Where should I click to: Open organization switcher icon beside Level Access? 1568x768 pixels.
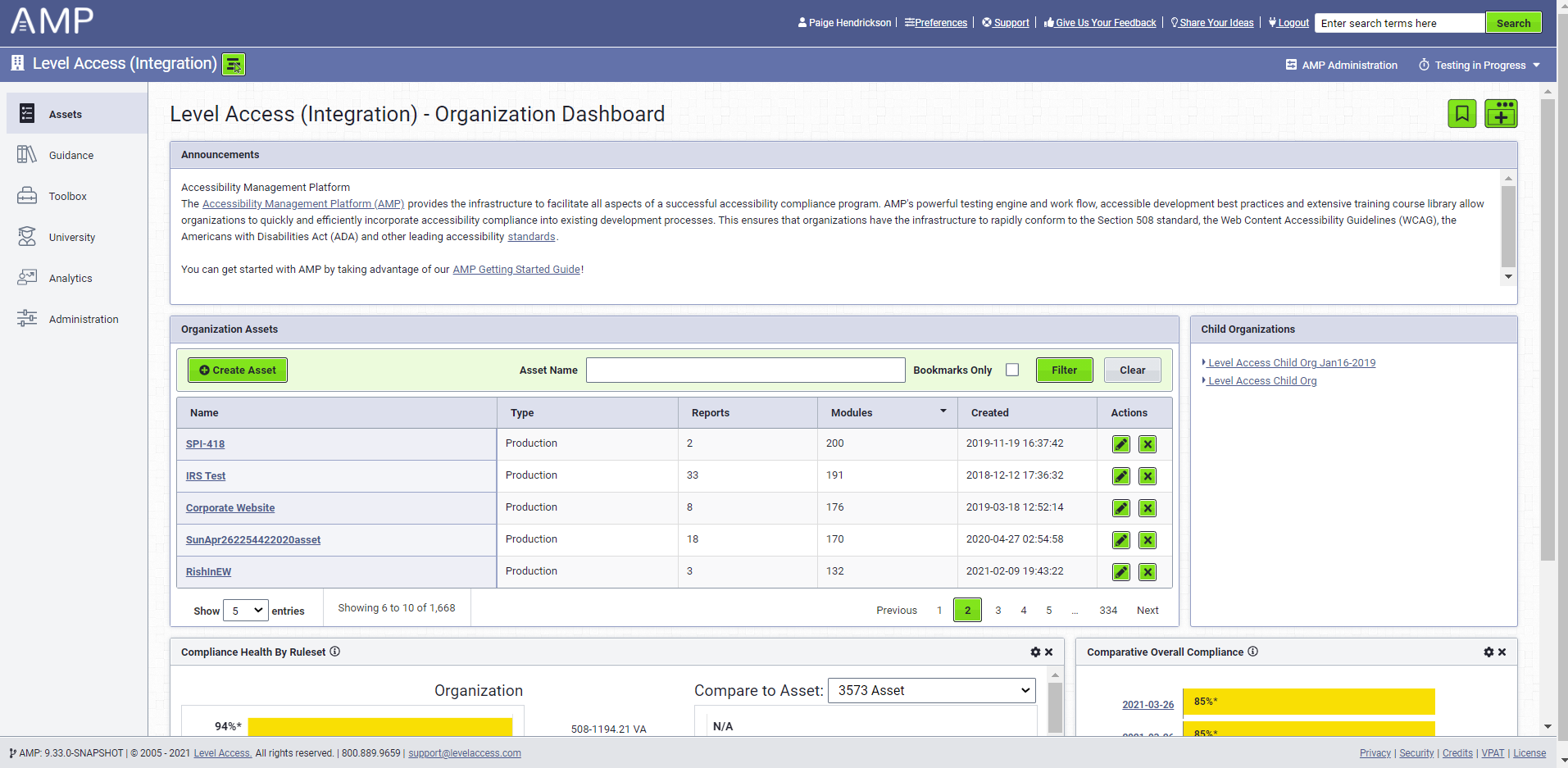pos(234,65)
